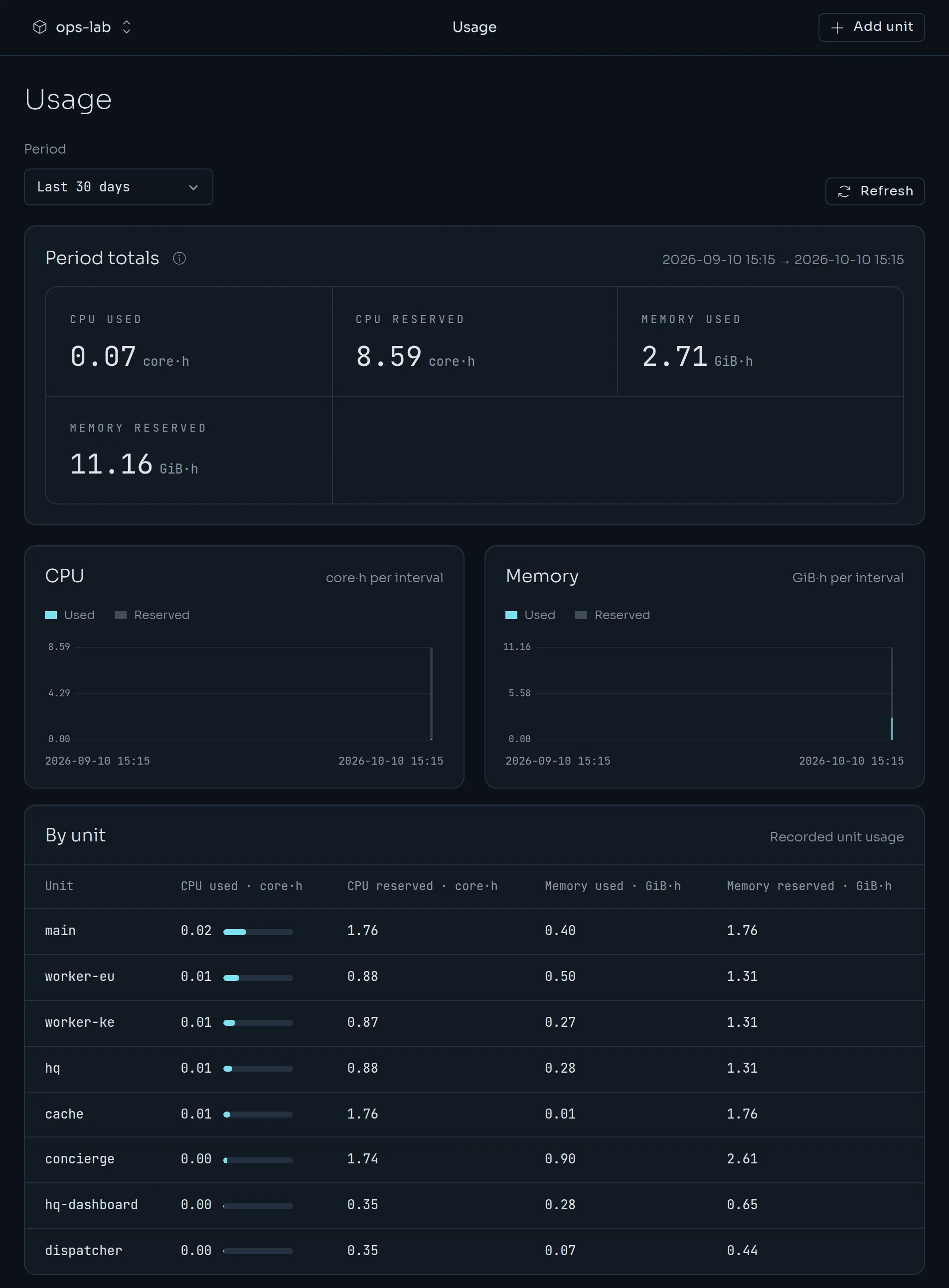Screen dimensions: 949x1288
Task: Toggle the Reserved legend in the Memory chart
Action: click(x=613, y=615)
